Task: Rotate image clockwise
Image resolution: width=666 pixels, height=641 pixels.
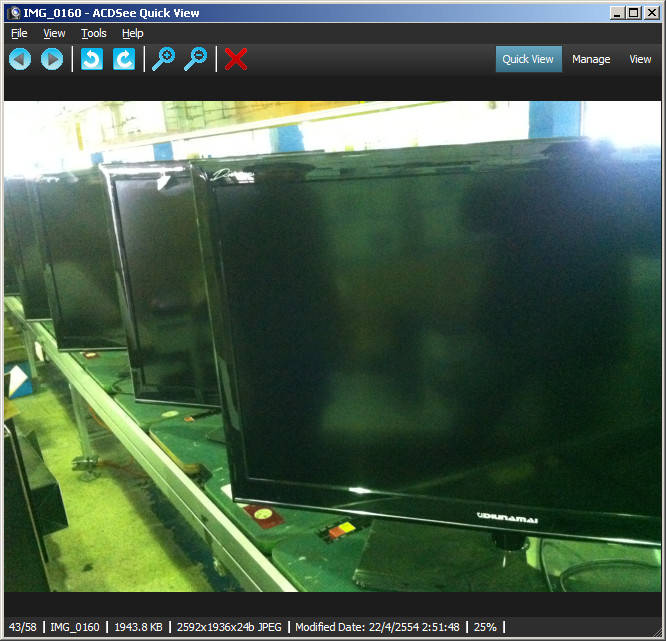Action: click(124, 59)
